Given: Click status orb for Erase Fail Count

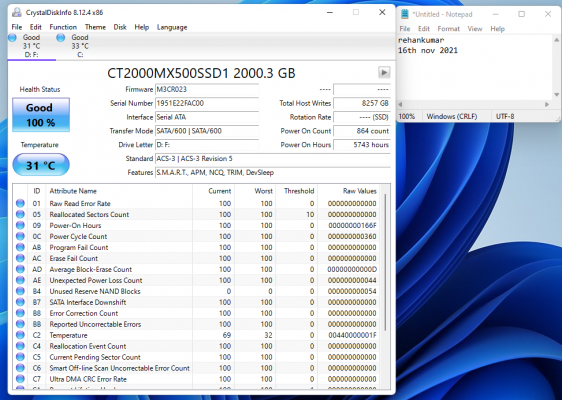Looking at the screenshot, I should pos(20,258).
